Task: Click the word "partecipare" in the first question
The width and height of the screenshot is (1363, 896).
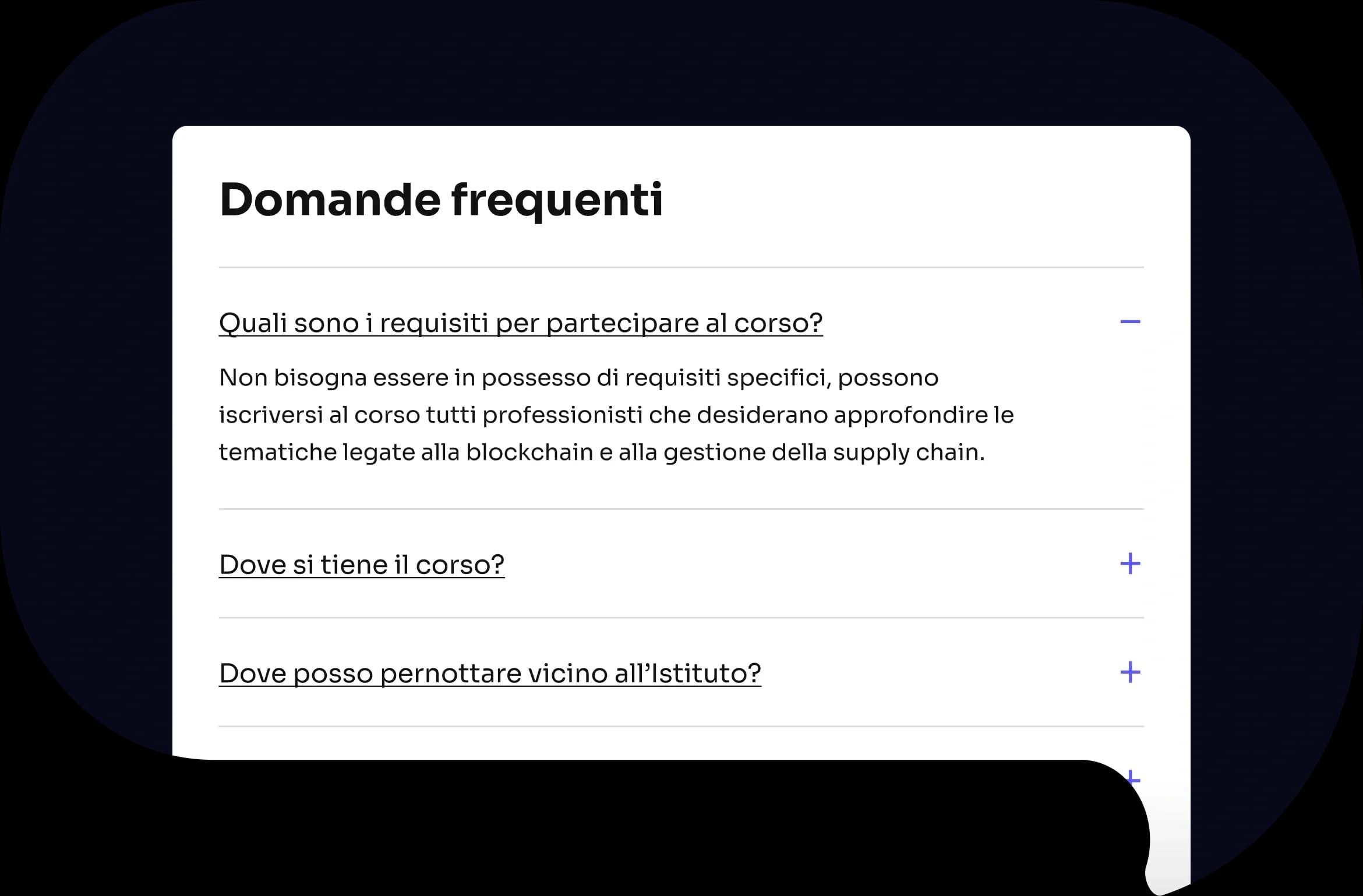Action: coord(622,323)
